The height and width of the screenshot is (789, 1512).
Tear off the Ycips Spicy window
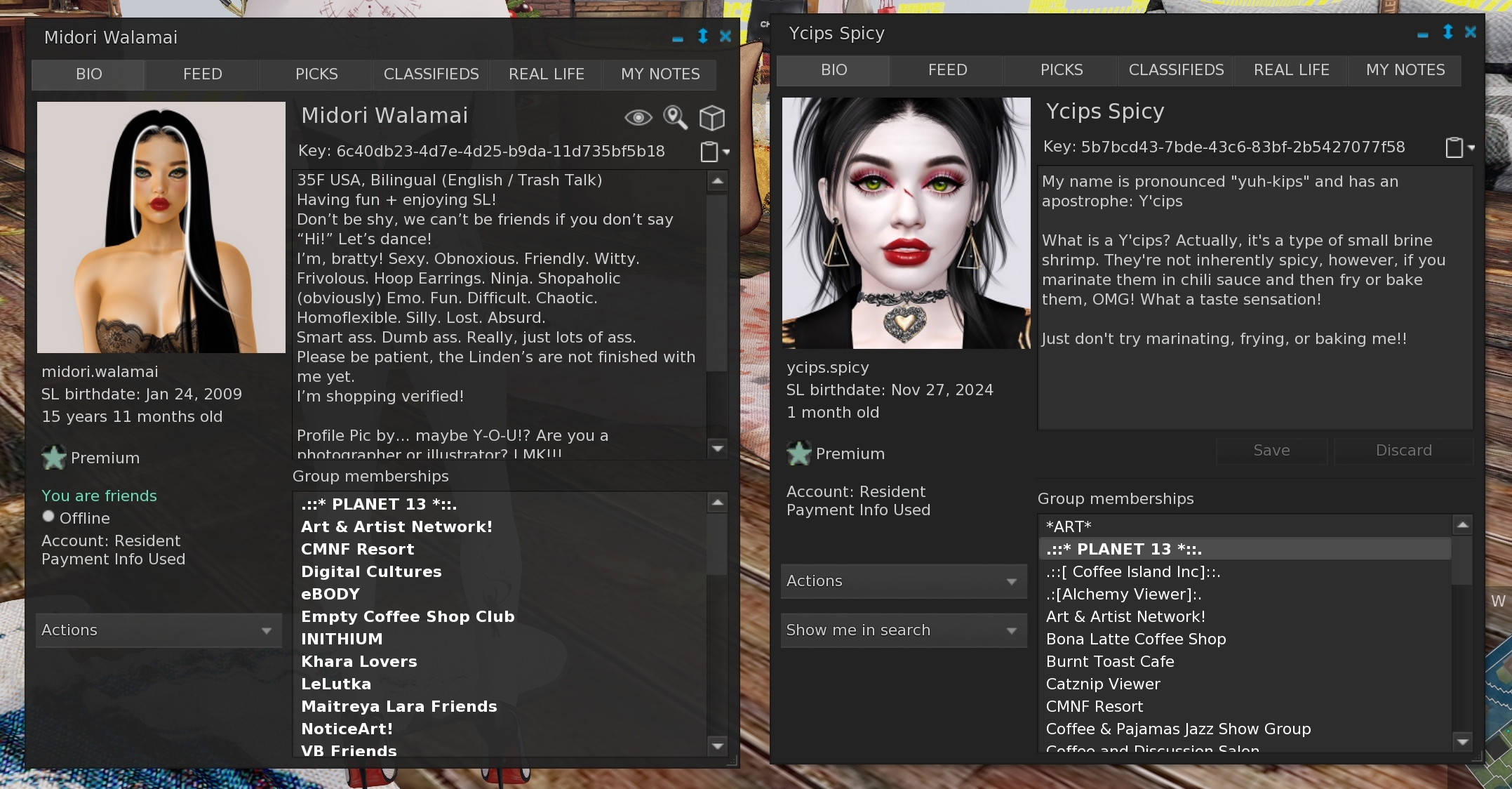click(x=1447, y=32)
